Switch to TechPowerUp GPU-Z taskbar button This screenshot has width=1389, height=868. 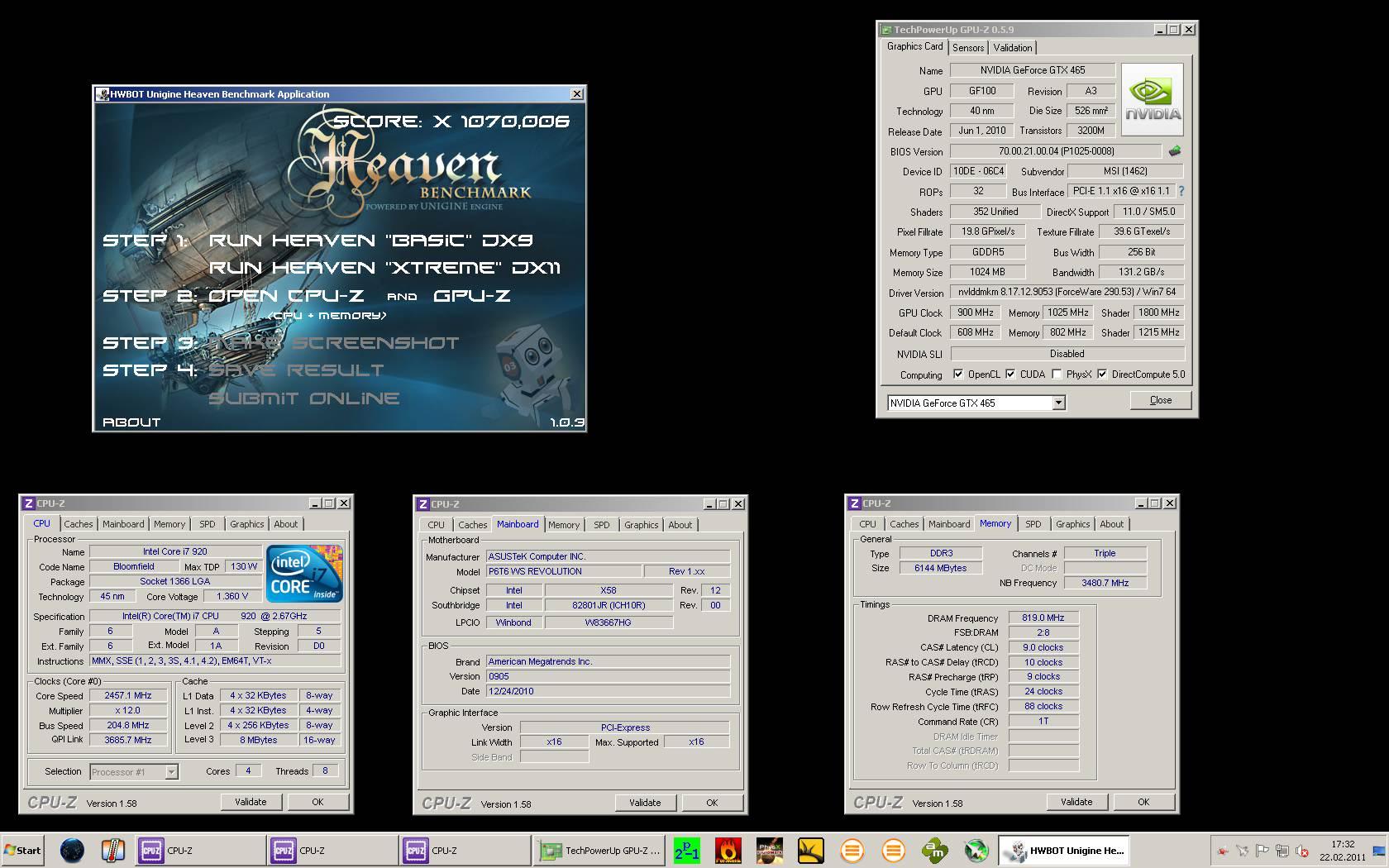pyautogui.click(x=599, y=850)
